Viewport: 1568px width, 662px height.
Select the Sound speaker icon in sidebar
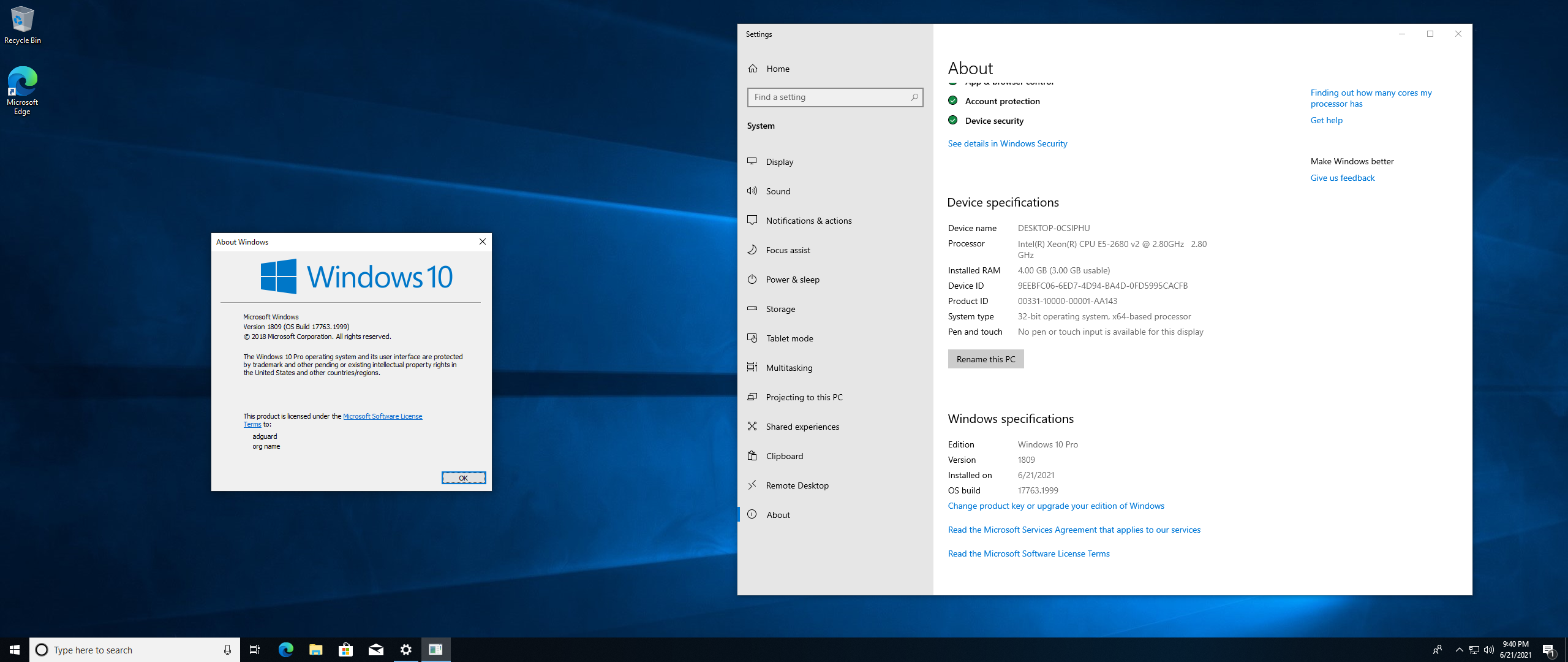pos(752,191)
